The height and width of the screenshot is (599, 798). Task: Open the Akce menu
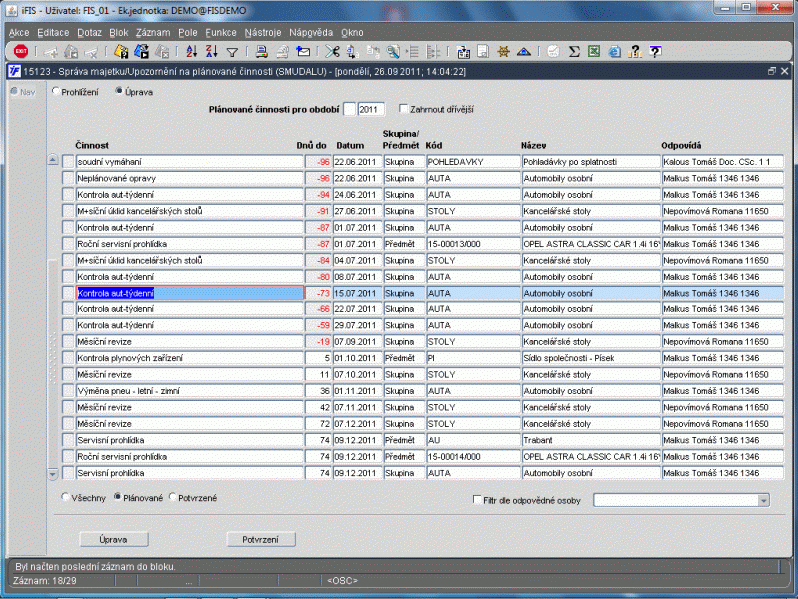point(19,33)
